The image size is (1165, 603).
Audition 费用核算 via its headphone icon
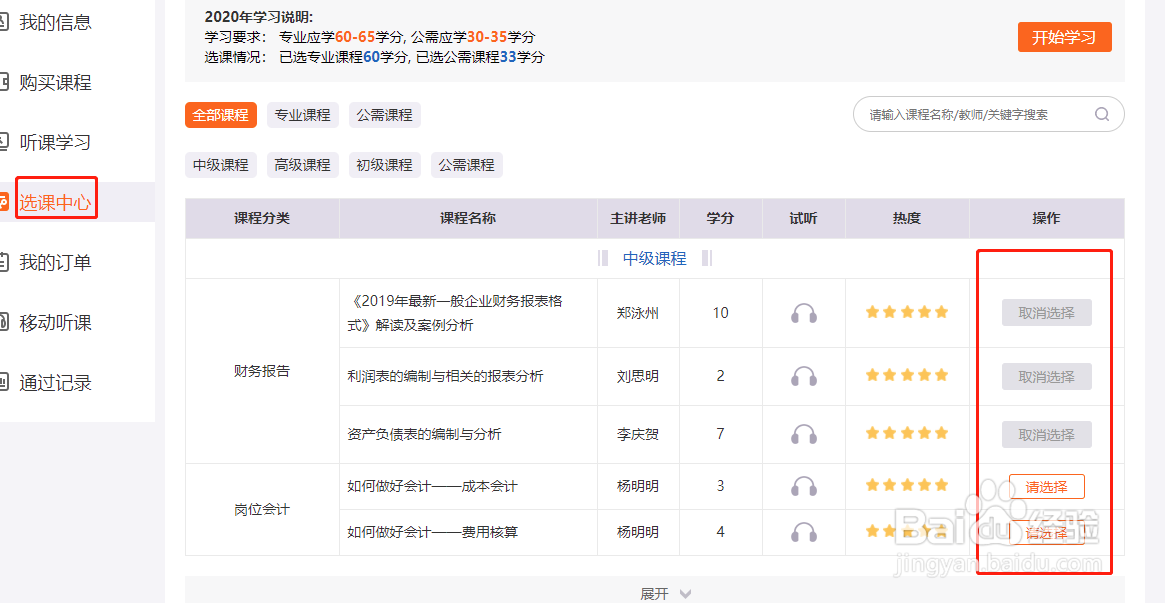click(x=804, y=533)
